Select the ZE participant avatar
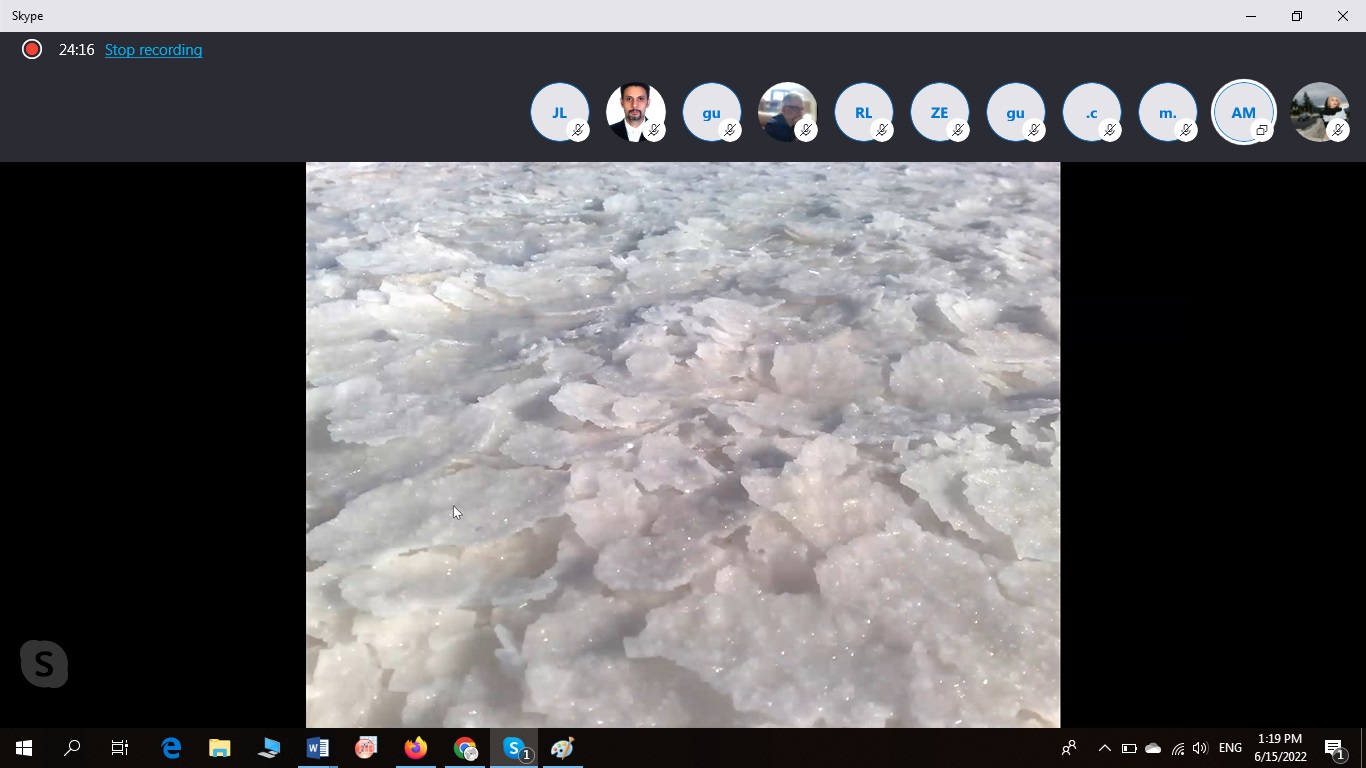 coord(940,113)
